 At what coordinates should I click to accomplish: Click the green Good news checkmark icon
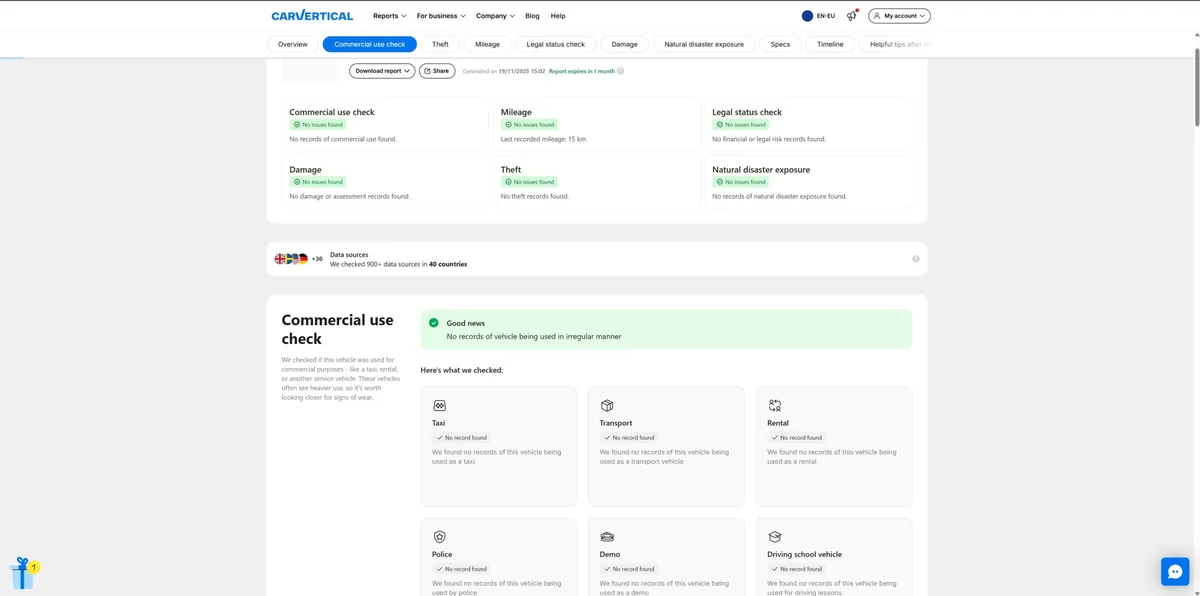pyautogui.click(x=433, y=323)
